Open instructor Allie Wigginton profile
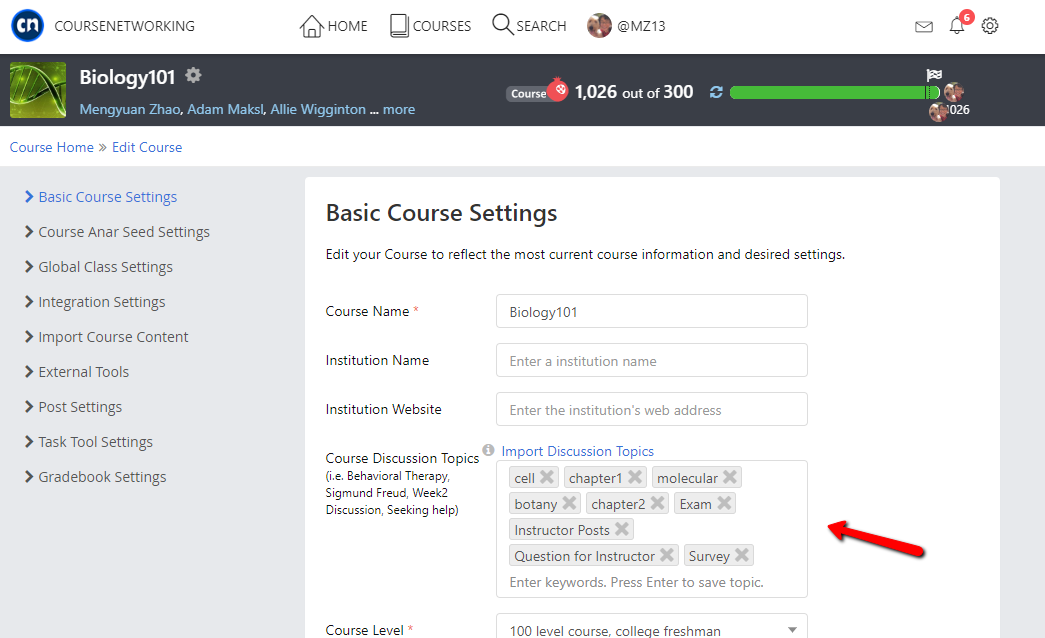The image size is (1045, 638). pos(318,109)
